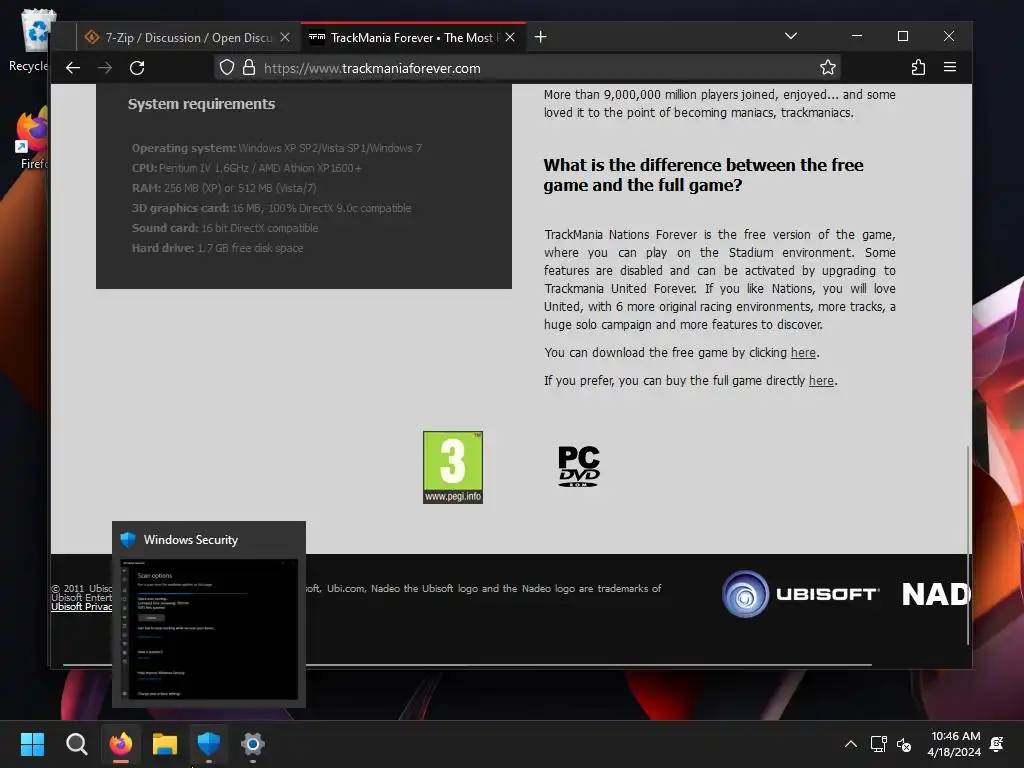Open File Explorer from the taskbar
The height and width of the screenshot is (768, 1024).
click(x=165, y=744)
